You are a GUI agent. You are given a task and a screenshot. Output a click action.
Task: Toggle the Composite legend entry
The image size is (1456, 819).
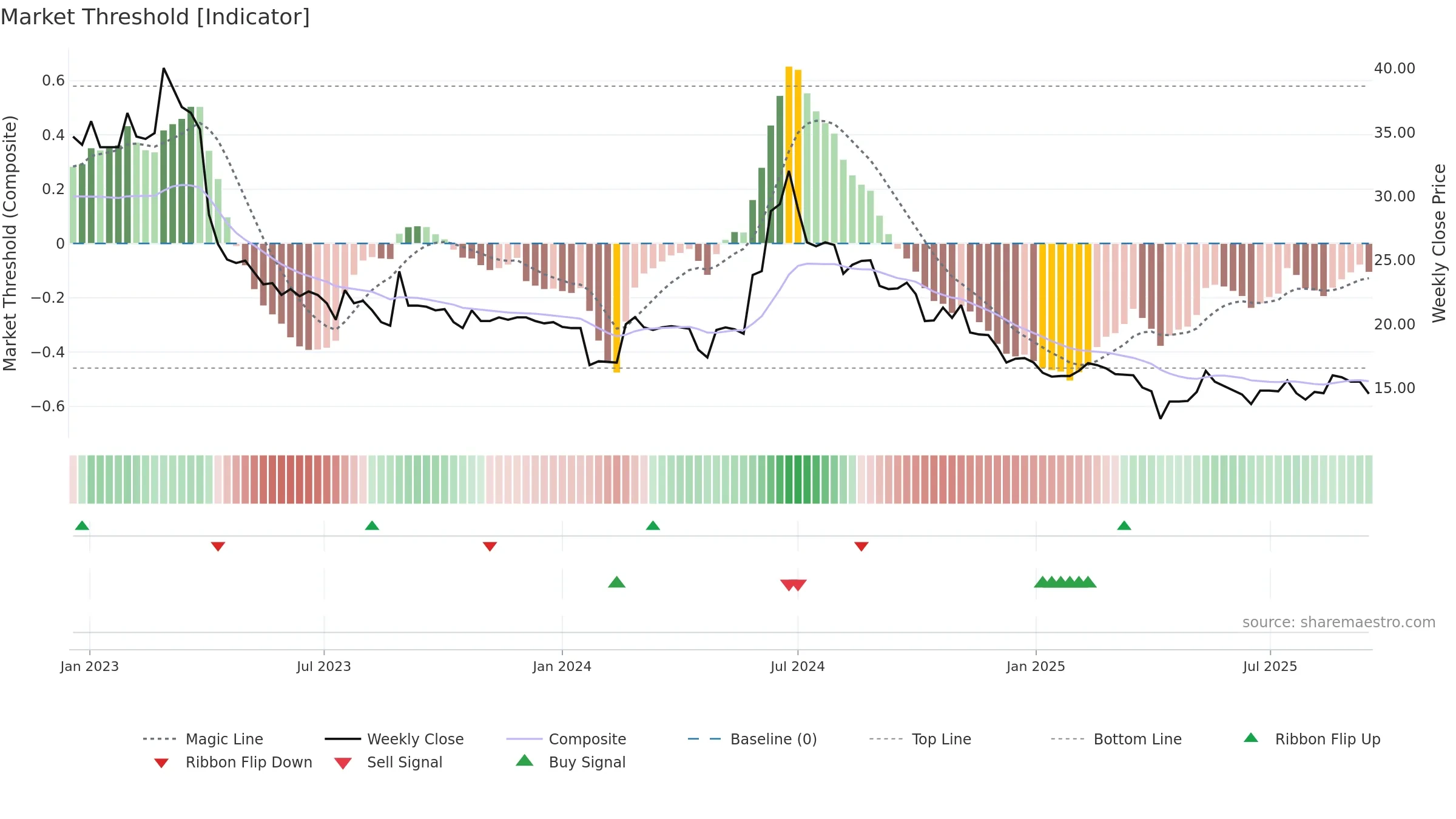pos(566,739)
